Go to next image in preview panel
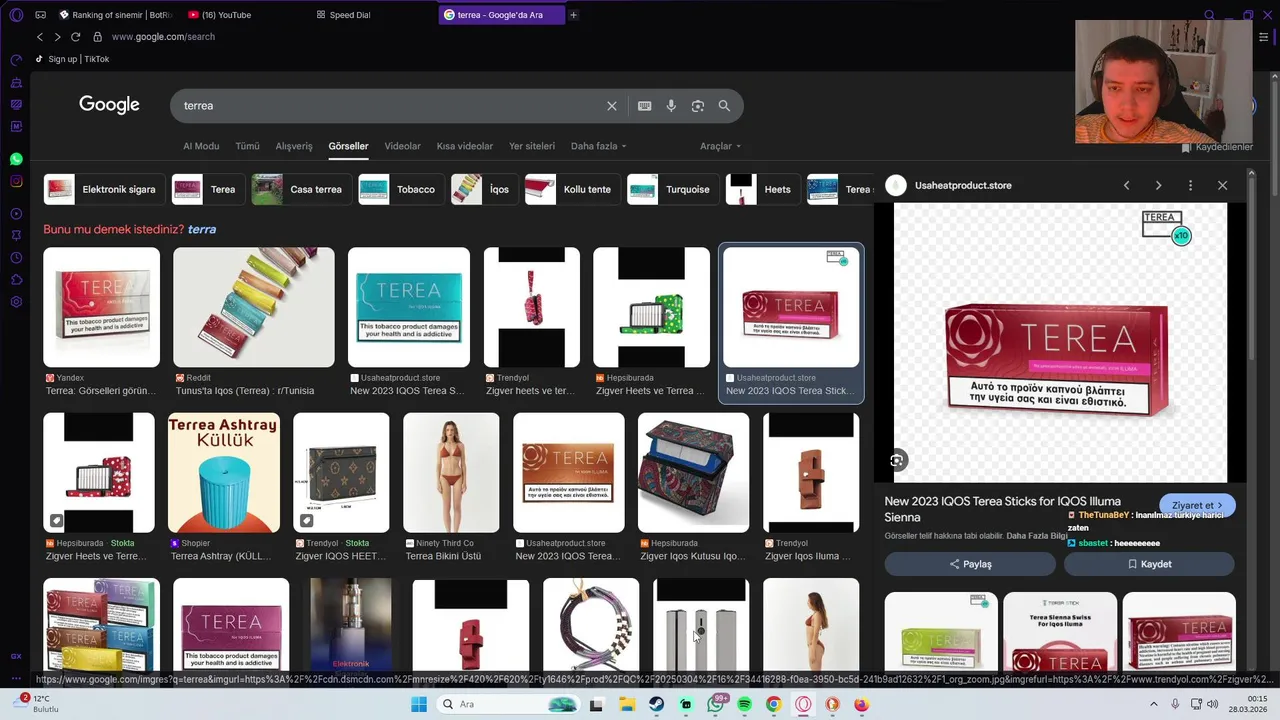Image resolution: width=1280 pixels, height=720 pixels. click(1158, 185)
